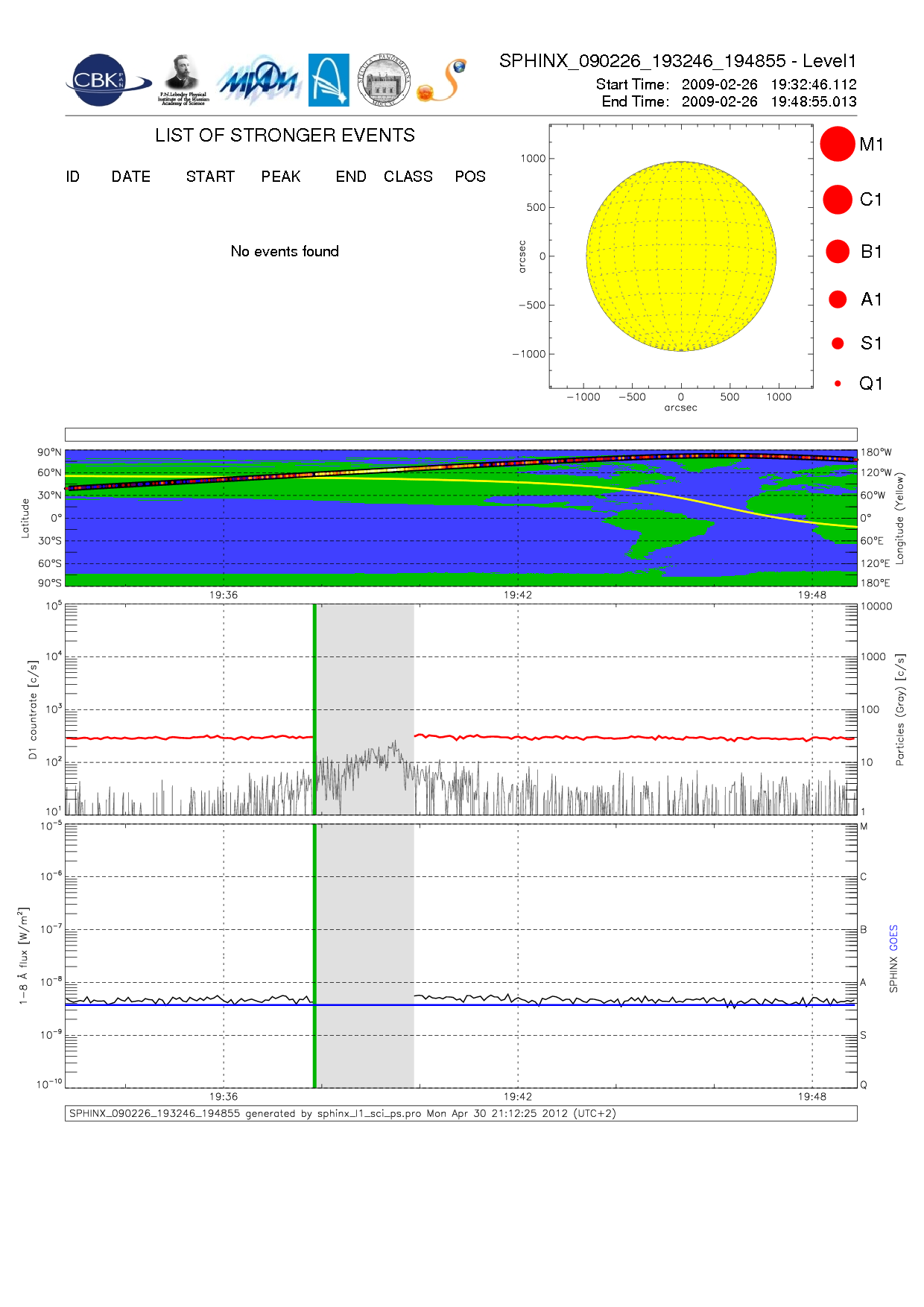This screenshot has width=924, height=1307.
Task: Click the P.N. Lebedev Physical Institute portrait logo
Action: (183, 80)
